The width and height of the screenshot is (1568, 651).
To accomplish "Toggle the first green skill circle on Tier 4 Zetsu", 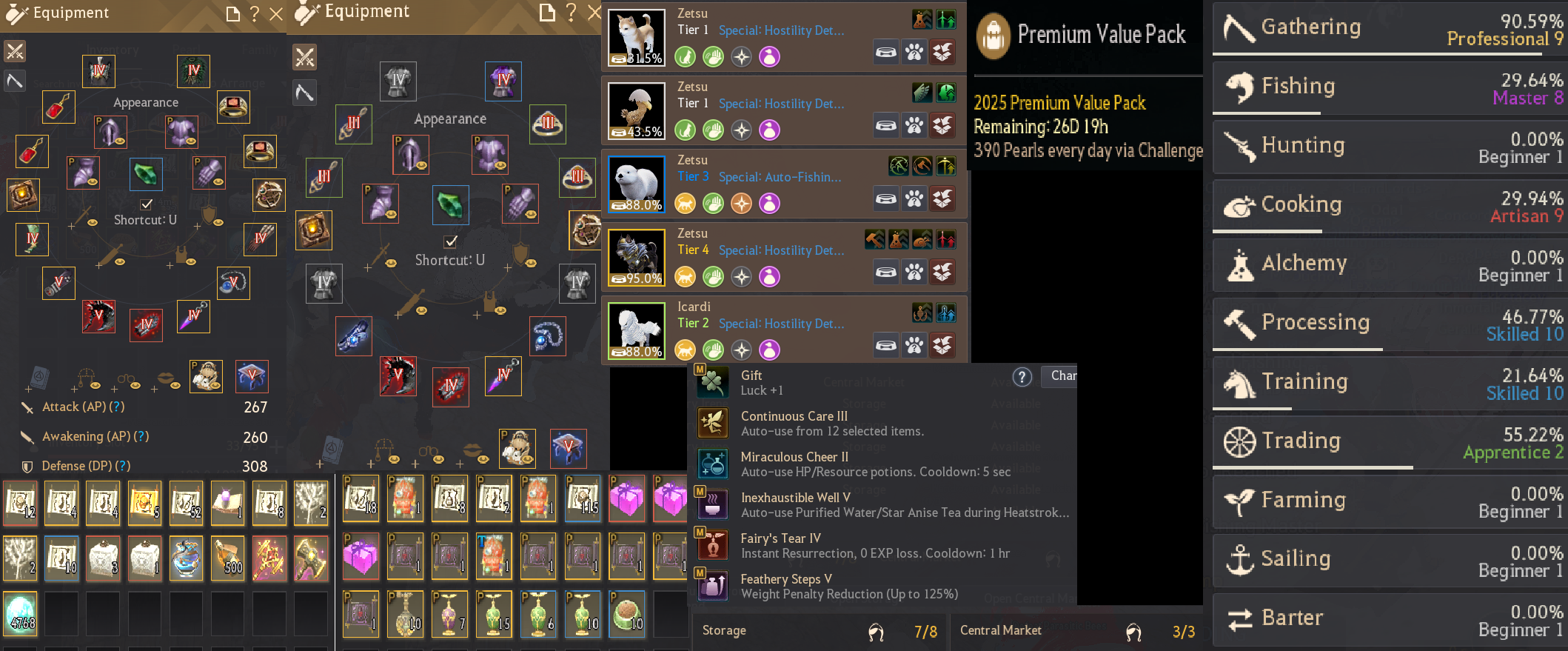I will click(x=713, y=276).
